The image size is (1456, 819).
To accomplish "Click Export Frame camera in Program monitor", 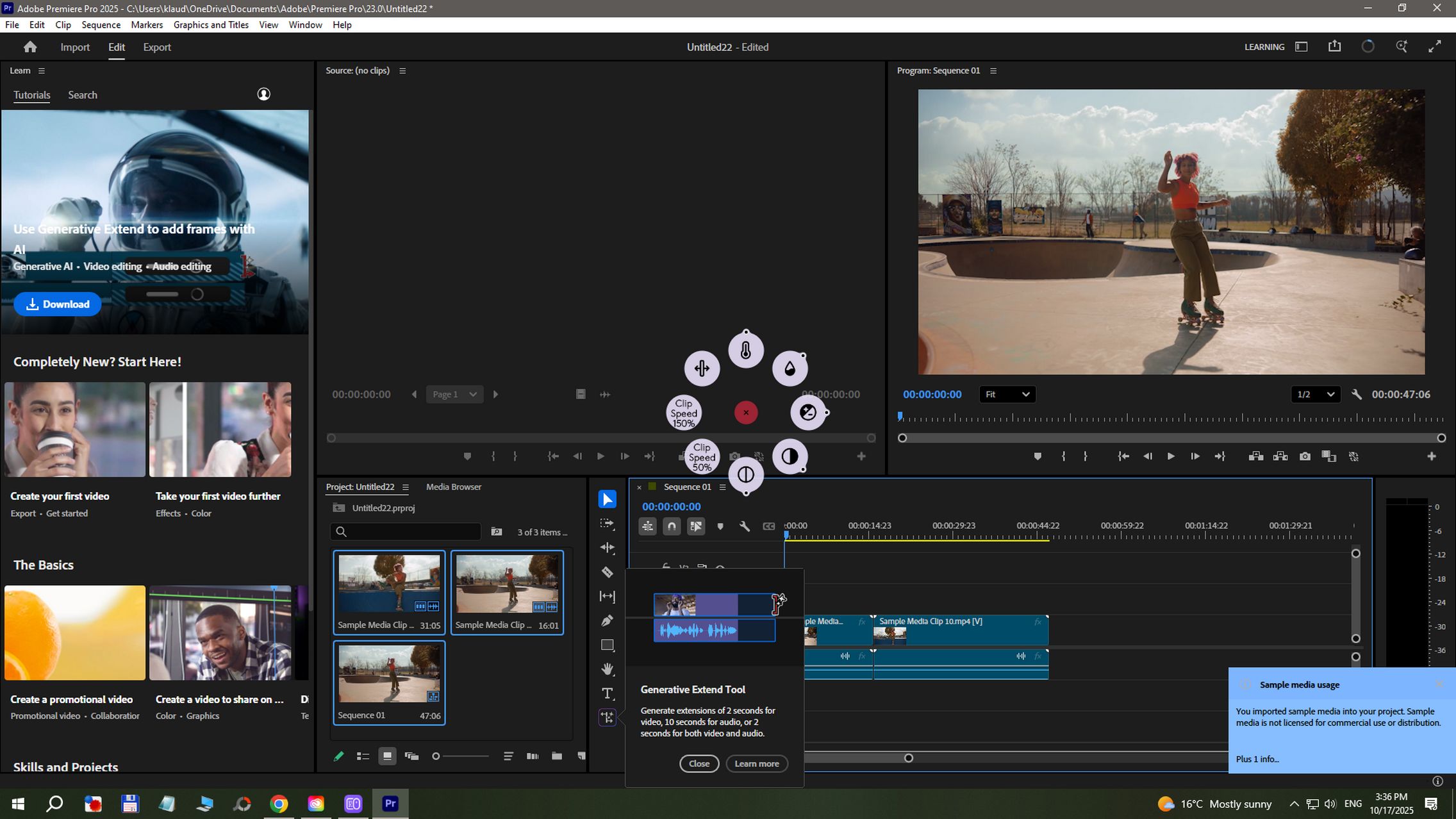I will tap(1305, 456).
